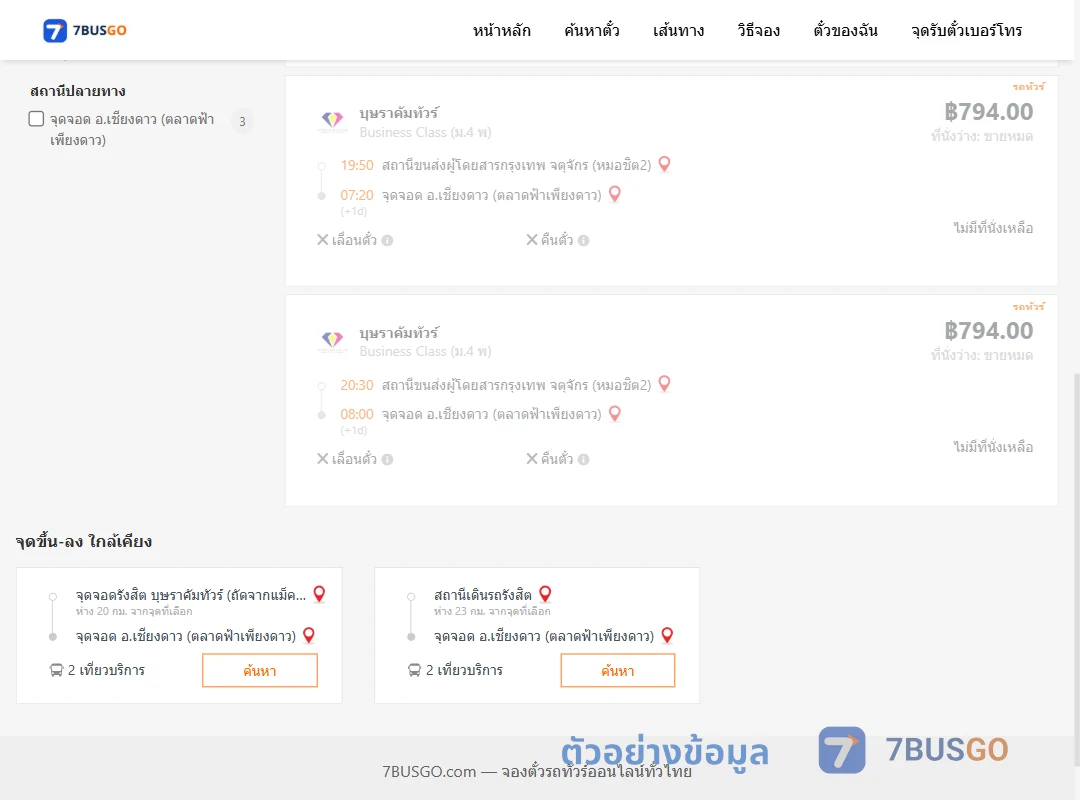Click the ห่าง 23 กม. จากจุดที่เลือก text
Screen dimensions: 1080x800
[492, 611]
